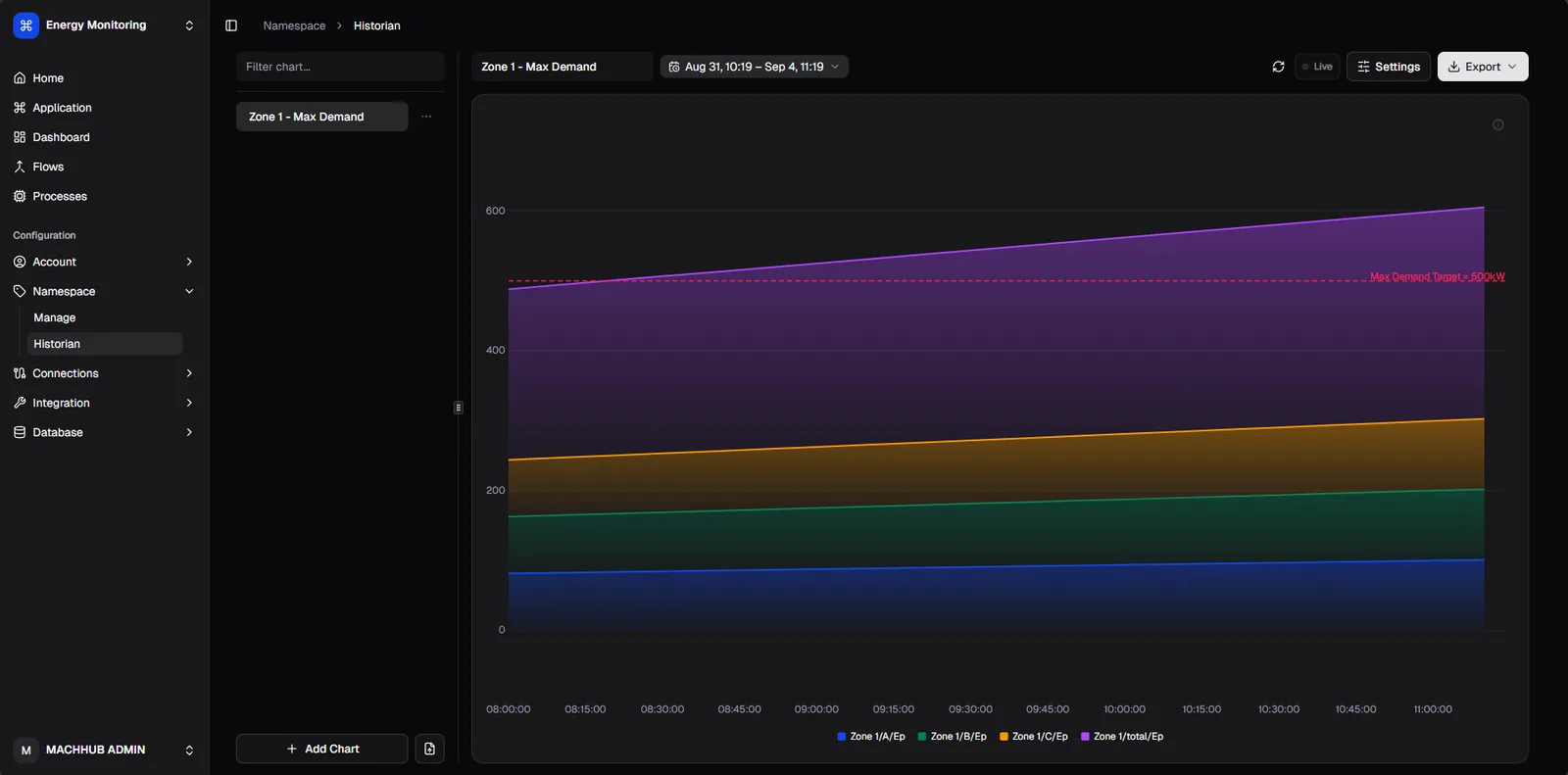Screen dimensions: 1568x775
Task: Click the refresh chart icon
Action: 1278,67
